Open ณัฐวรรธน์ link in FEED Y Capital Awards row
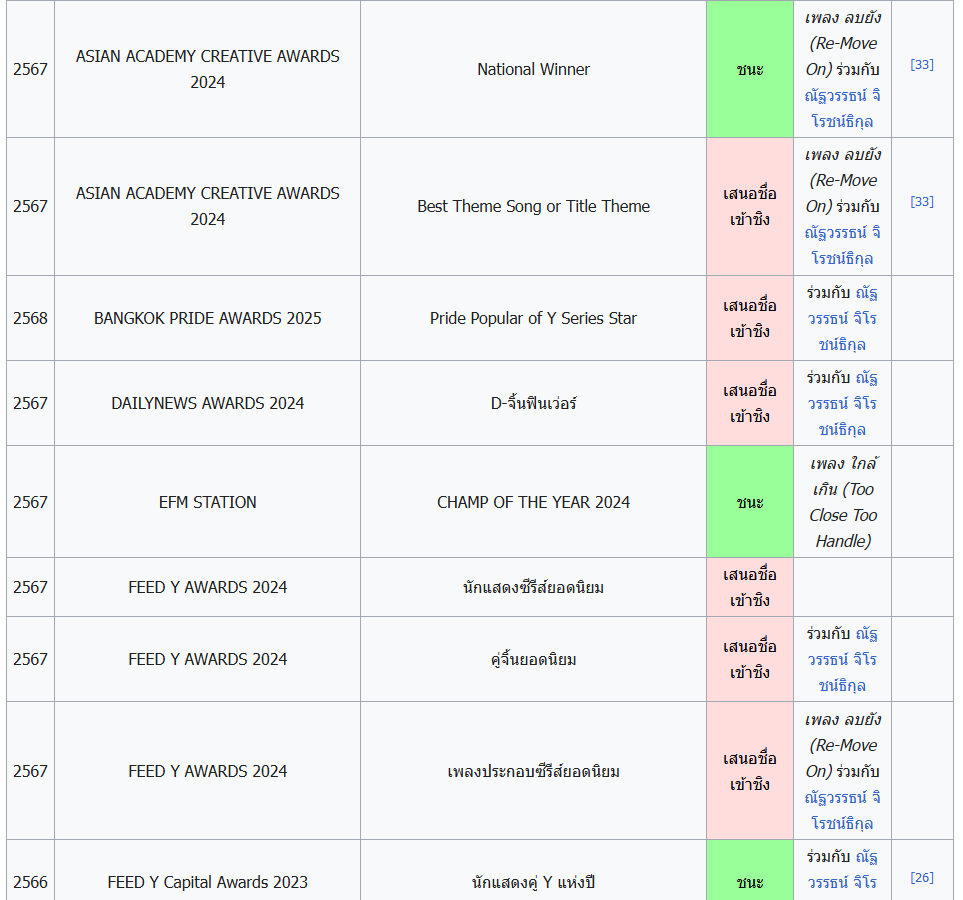 click(843, 872)
